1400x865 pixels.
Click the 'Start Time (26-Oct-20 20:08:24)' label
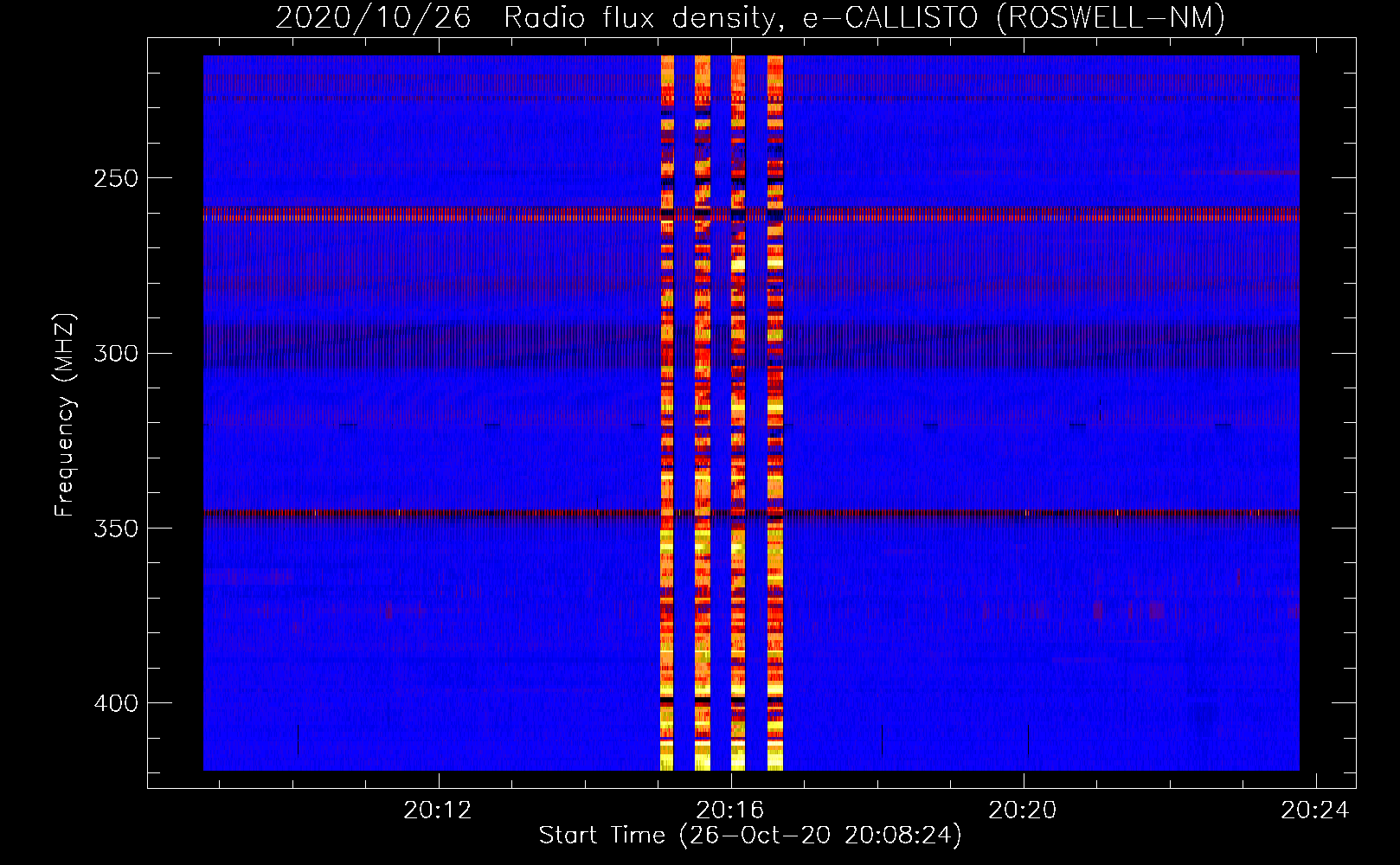click(750, 836)
